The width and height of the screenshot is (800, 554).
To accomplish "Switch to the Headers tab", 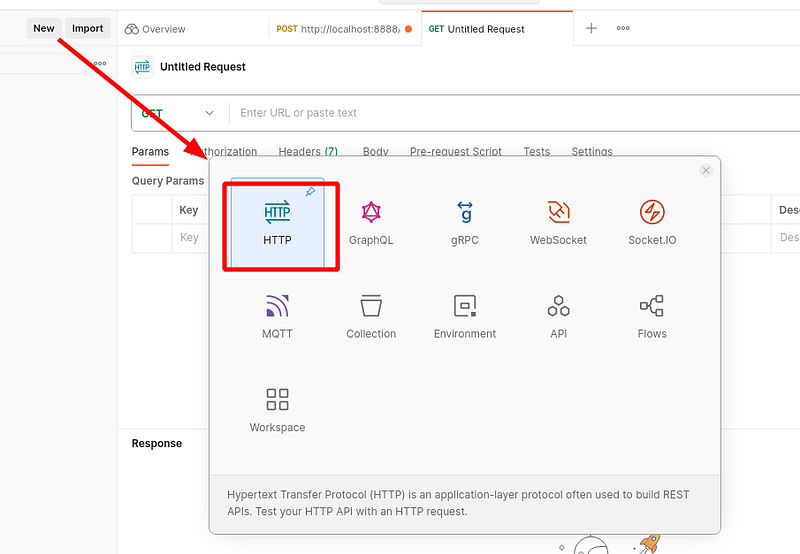I will (x=307, y=152).
